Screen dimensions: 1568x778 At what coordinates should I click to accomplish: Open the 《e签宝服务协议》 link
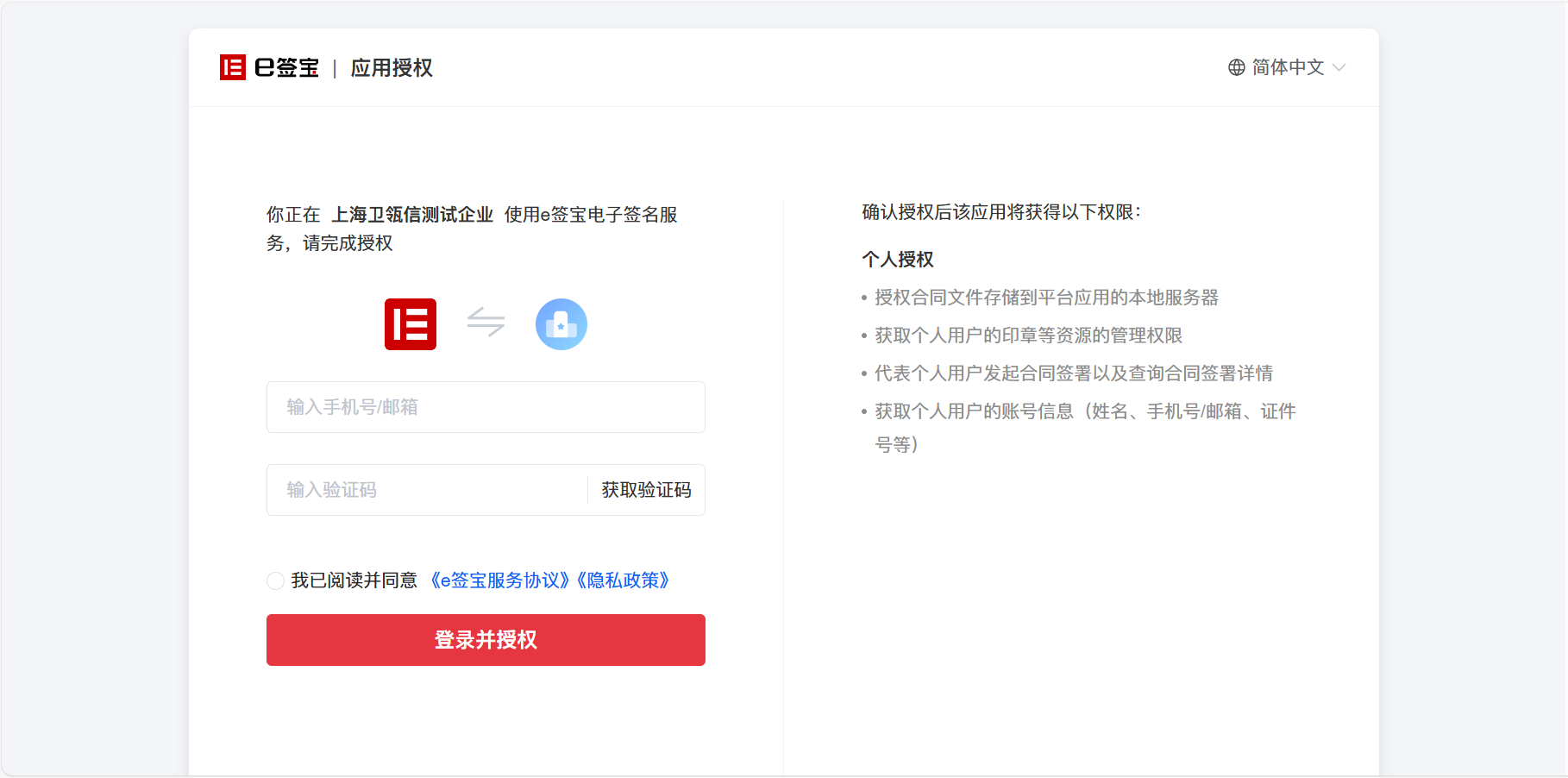[500, 580]
